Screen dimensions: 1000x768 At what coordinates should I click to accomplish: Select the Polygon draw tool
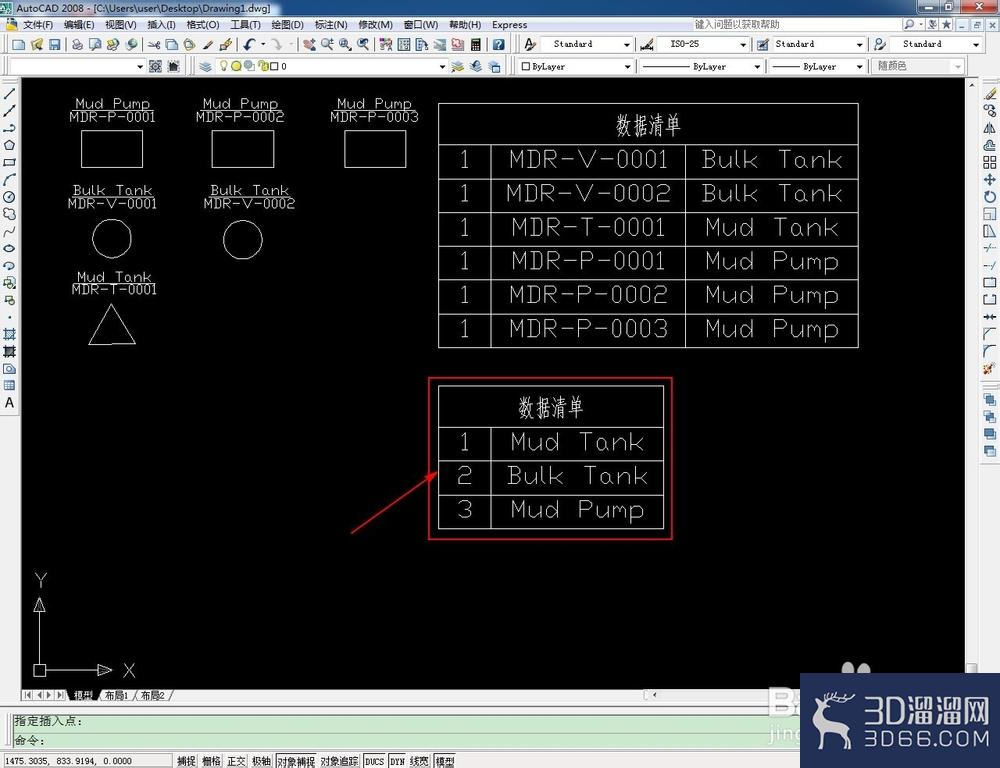click(9, 145)
